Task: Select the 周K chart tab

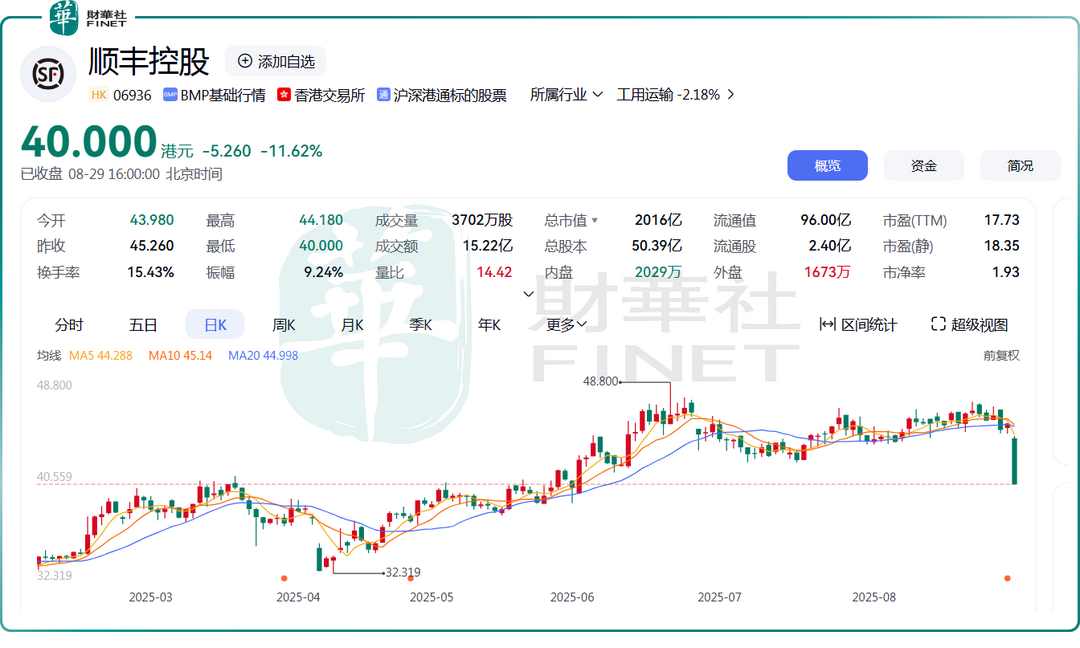Action: [283, 324]
